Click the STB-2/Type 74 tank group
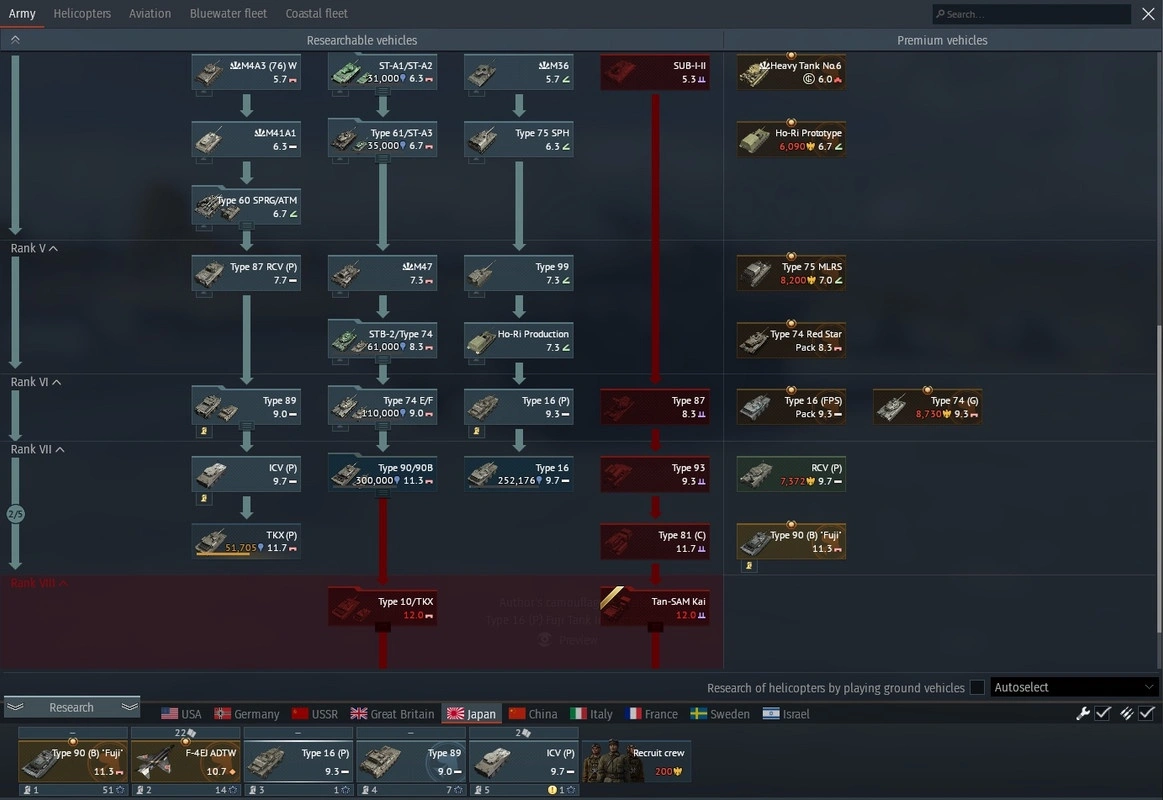This screenshot has height=800, width=1163. pos(382,340)
